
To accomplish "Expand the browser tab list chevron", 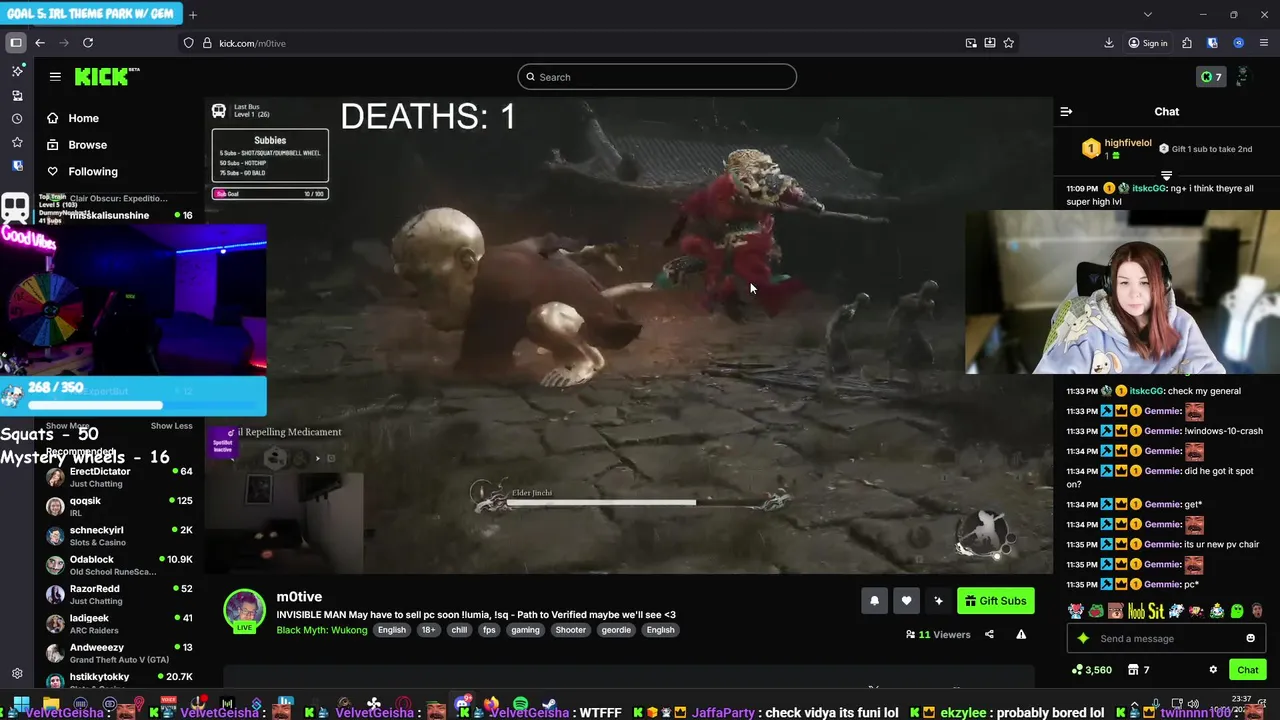I will 1147,14.
